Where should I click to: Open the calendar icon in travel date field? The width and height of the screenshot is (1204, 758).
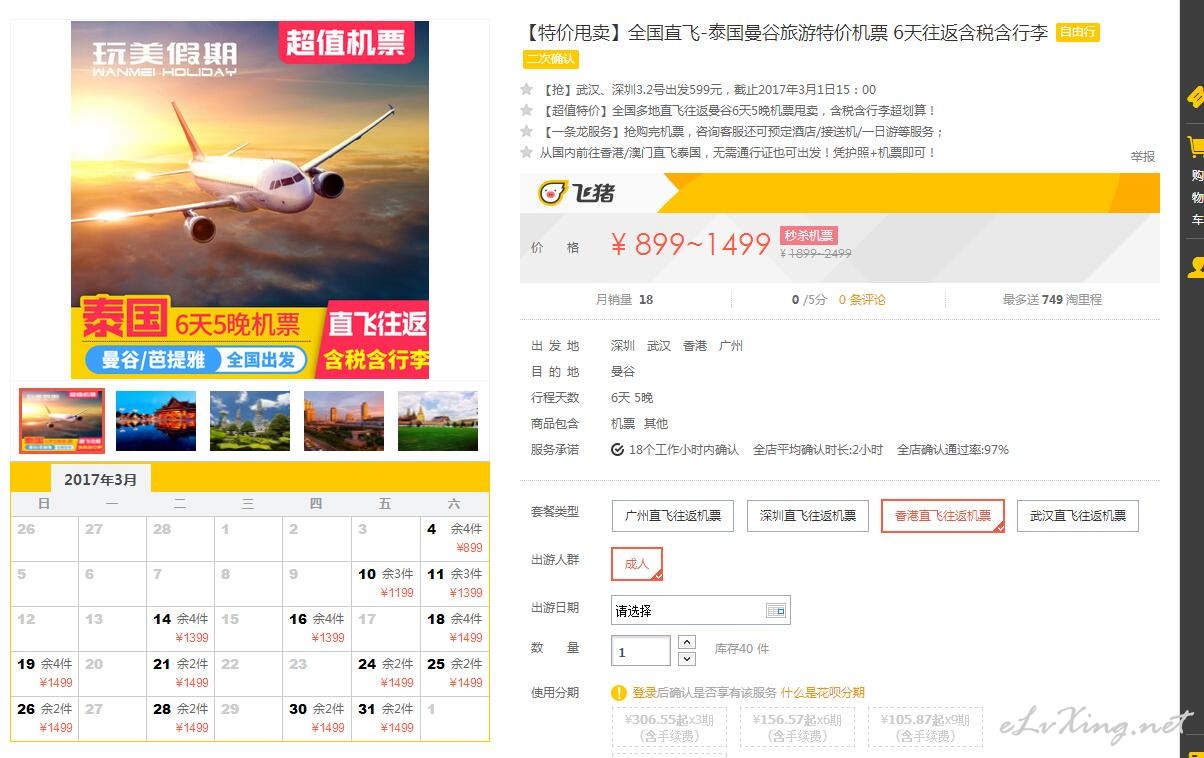[776, 610]
